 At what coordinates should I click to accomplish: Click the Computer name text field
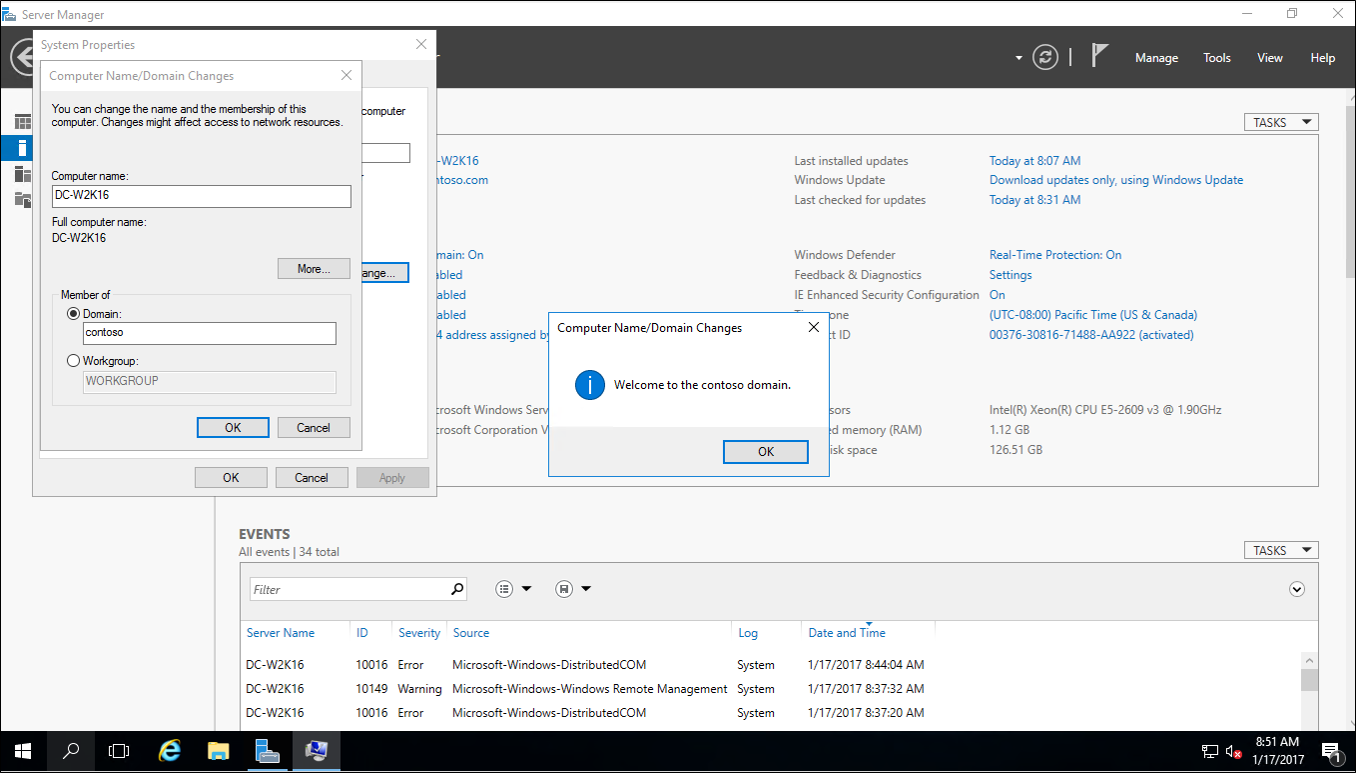(x=201, y=196)
